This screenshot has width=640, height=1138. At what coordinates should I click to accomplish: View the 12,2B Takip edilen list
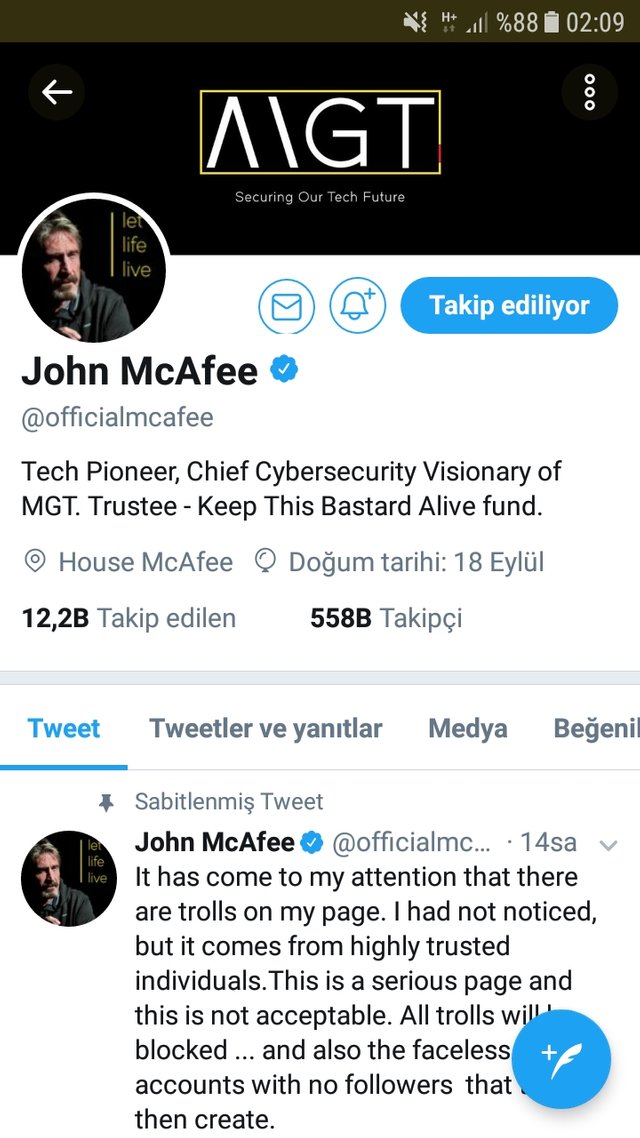click(128, 618)
